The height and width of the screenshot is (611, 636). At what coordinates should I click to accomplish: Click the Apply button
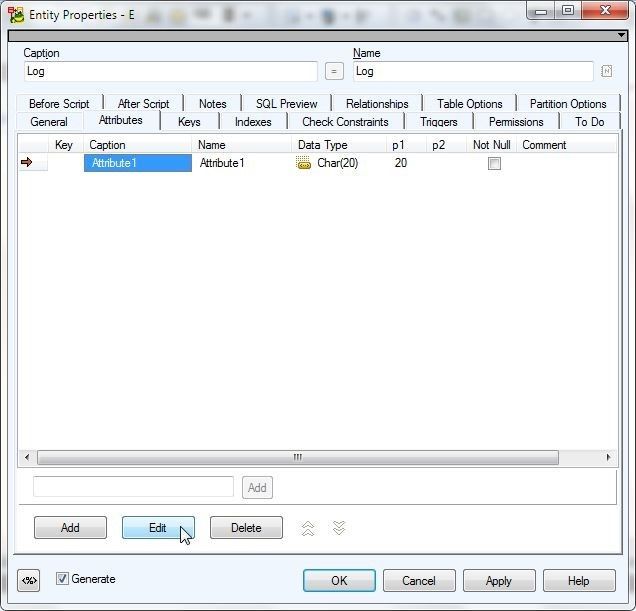[499, 581]
